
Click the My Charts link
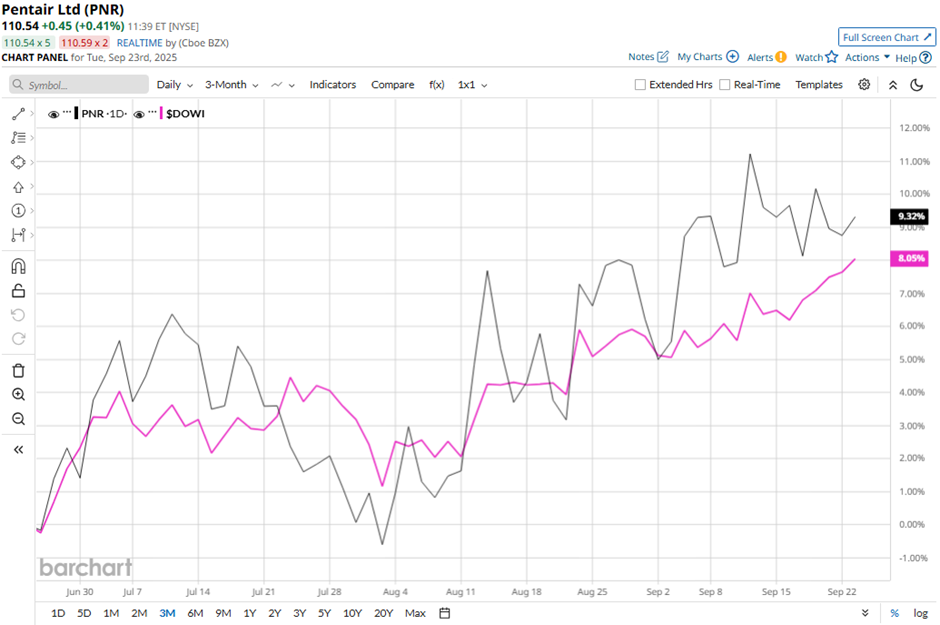(700, 56)
